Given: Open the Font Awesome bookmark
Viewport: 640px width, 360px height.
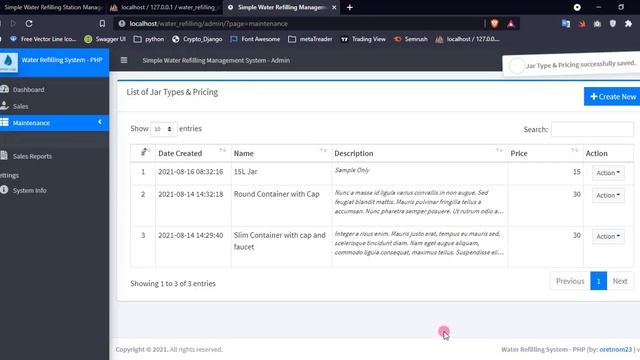Looking at the screenshot, I should (x=255, y=39).
